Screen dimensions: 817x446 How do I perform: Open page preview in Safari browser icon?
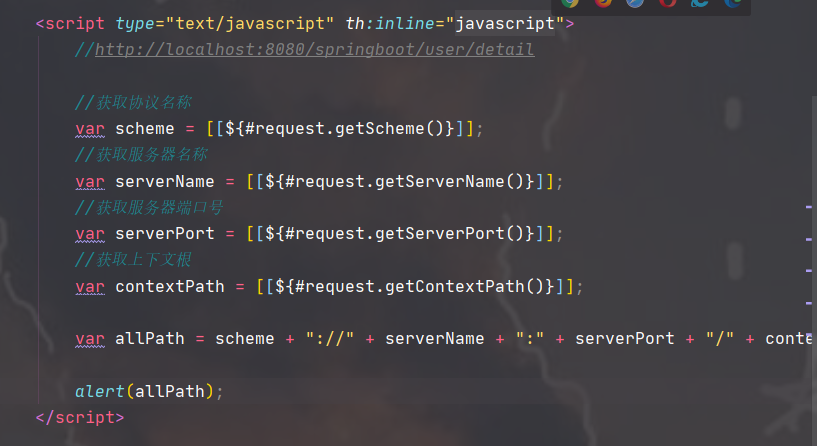[x=635, y=3]
